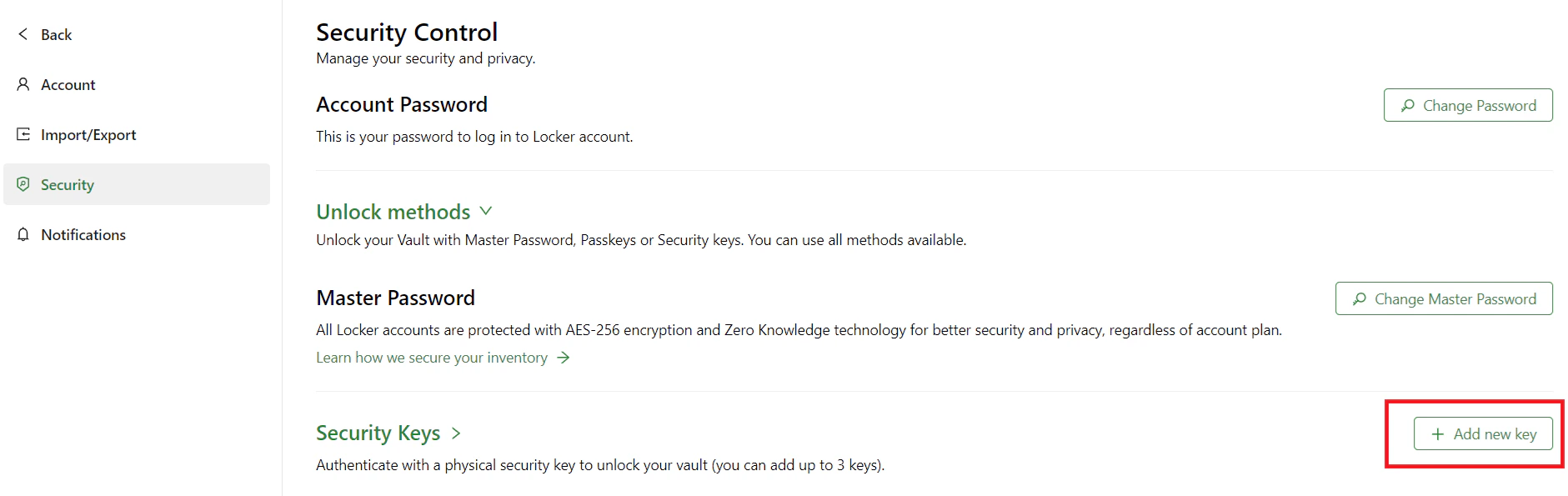Click the magnifier icon in Change Password button

[x=1408, y=105]
